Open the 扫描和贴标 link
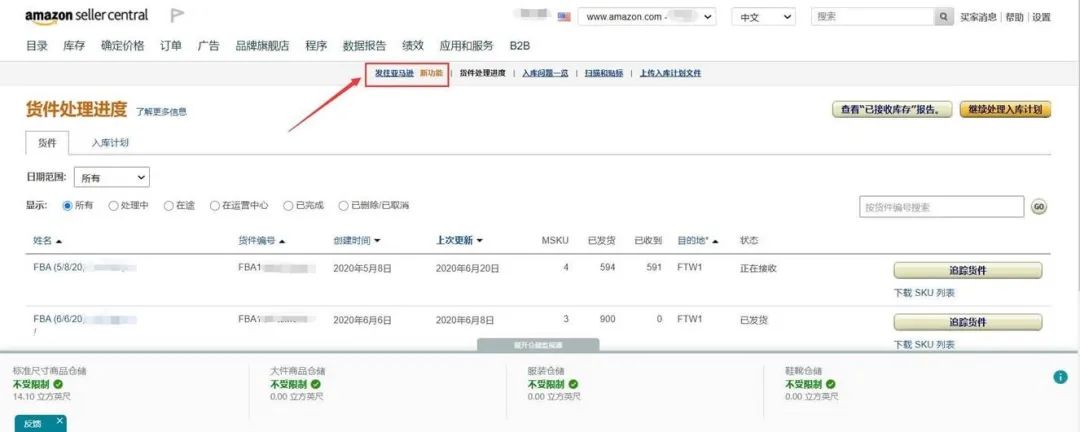This screenshot has height=432, width=1080. (604, 73)
